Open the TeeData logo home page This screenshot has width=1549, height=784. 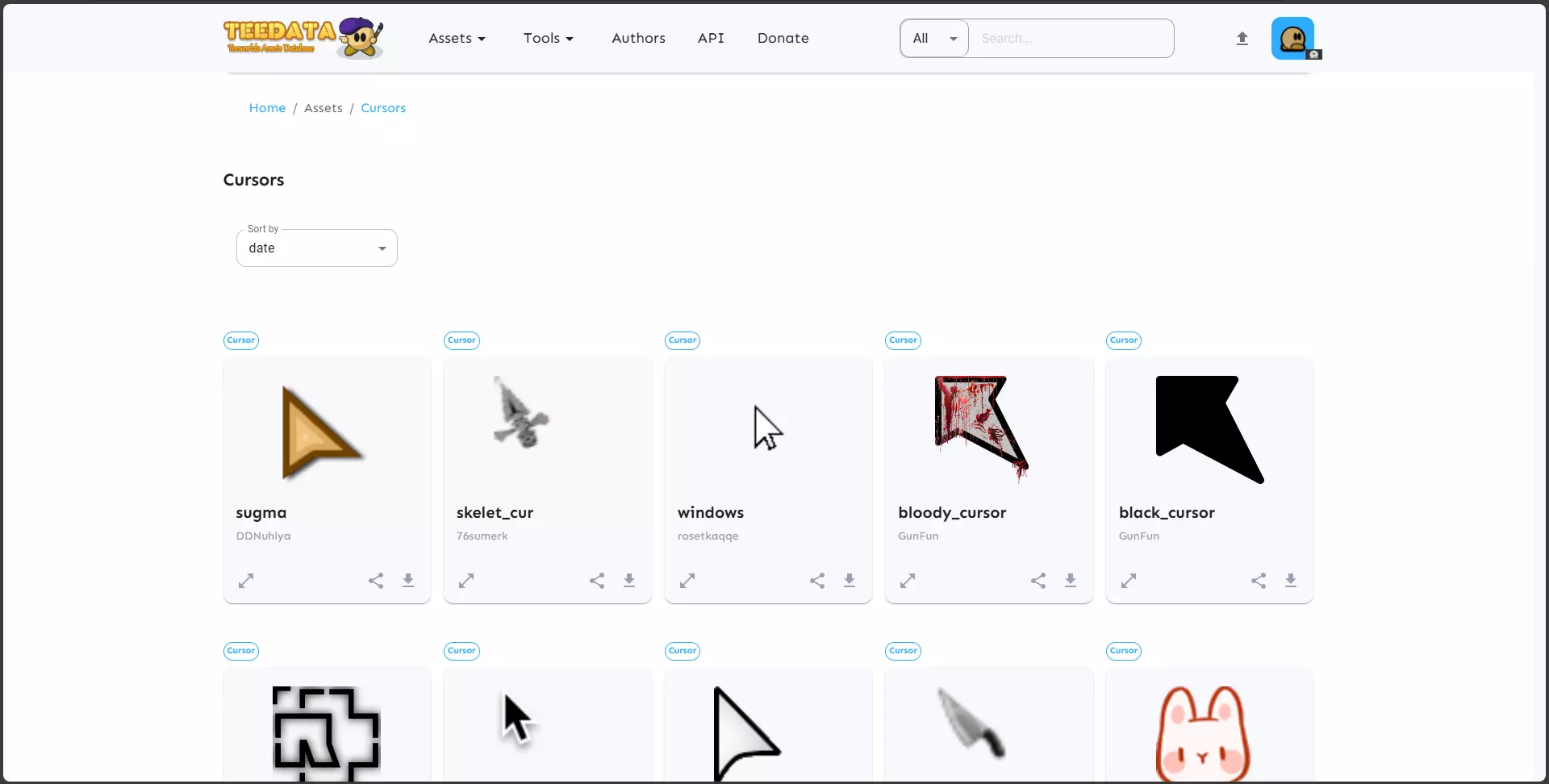click(x=303, y=38)
